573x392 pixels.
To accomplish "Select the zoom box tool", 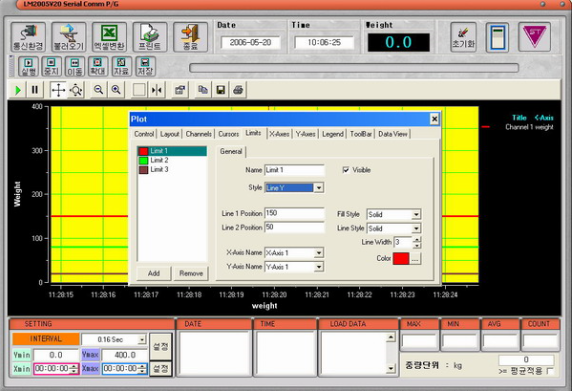I will click(x=139, y=90).
